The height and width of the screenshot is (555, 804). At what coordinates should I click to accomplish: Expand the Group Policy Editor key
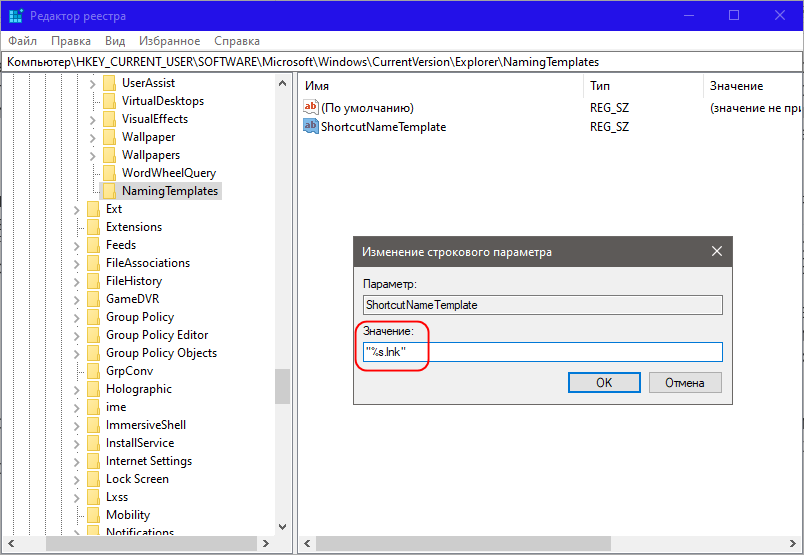[76, 336]
